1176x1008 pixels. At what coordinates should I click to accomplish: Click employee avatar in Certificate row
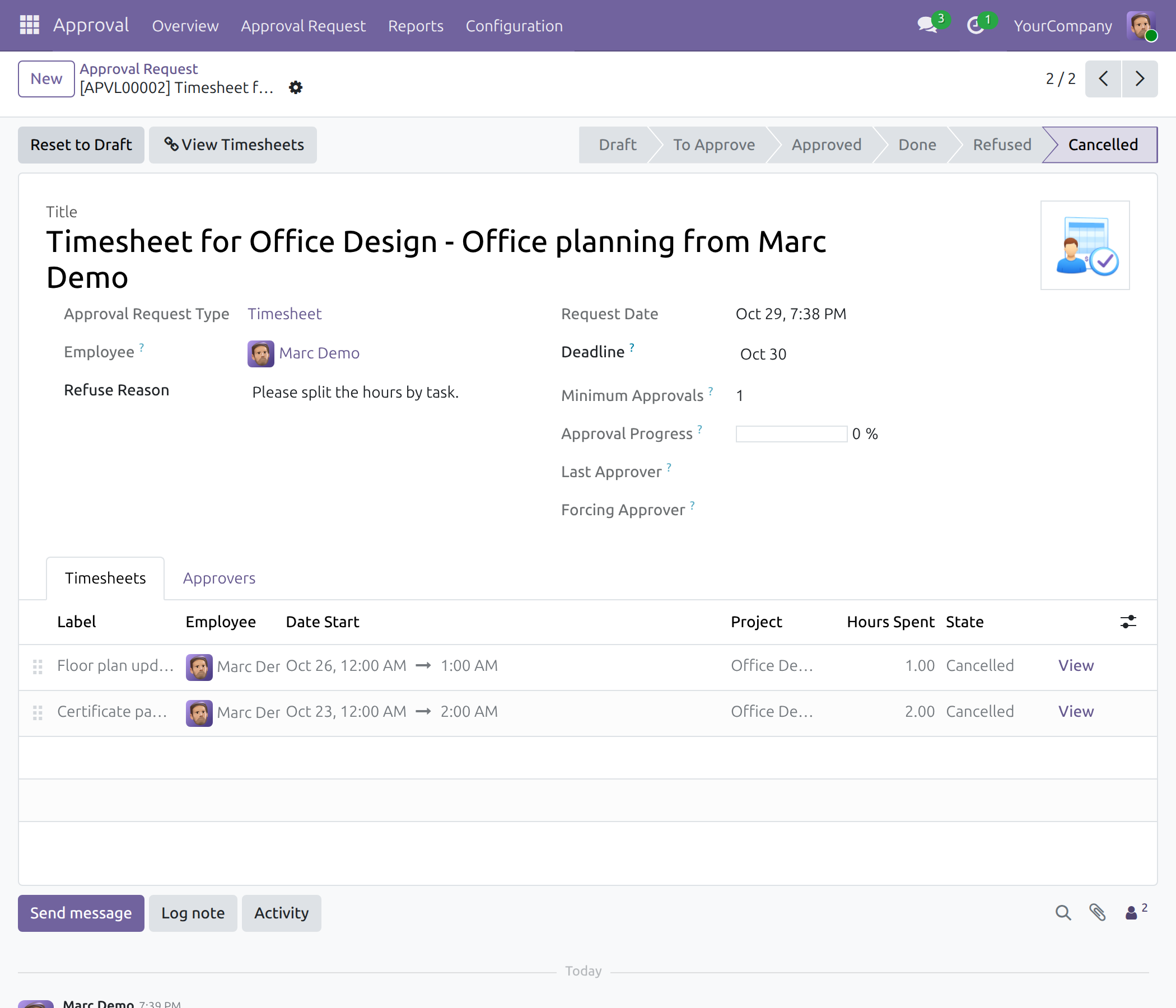coord(199,713)
